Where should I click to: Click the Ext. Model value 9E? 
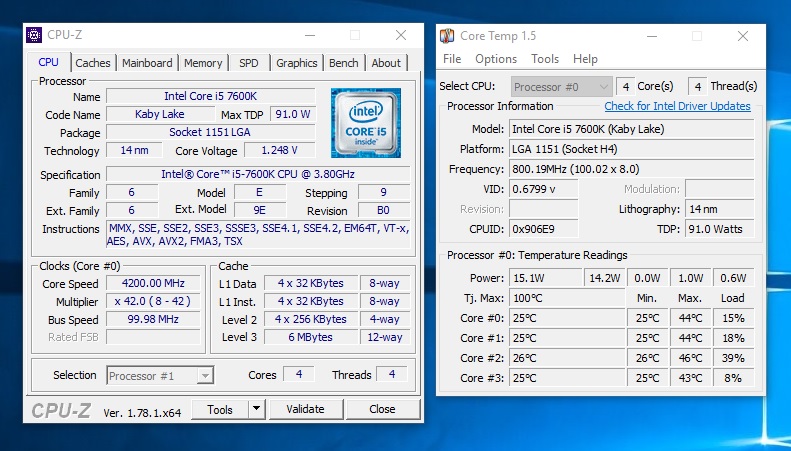tap(260, 210)
